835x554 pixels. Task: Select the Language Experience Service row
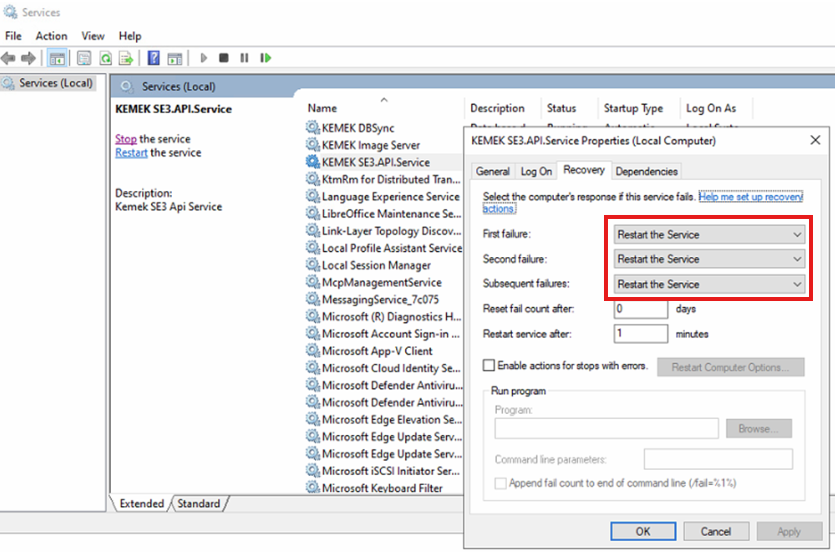pyautogui.click(x=383, y=196)
